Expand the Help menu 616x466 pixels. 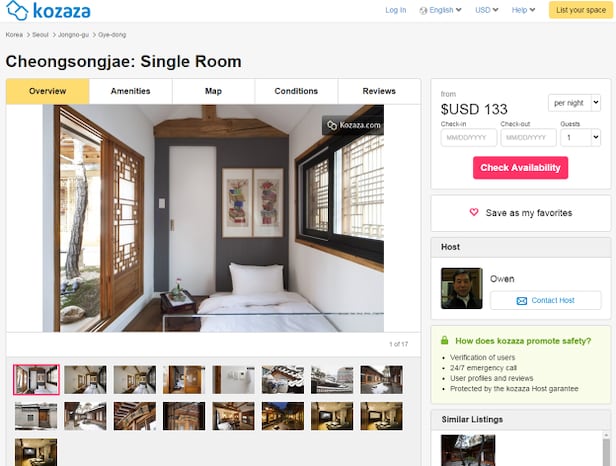coord(523,10)
